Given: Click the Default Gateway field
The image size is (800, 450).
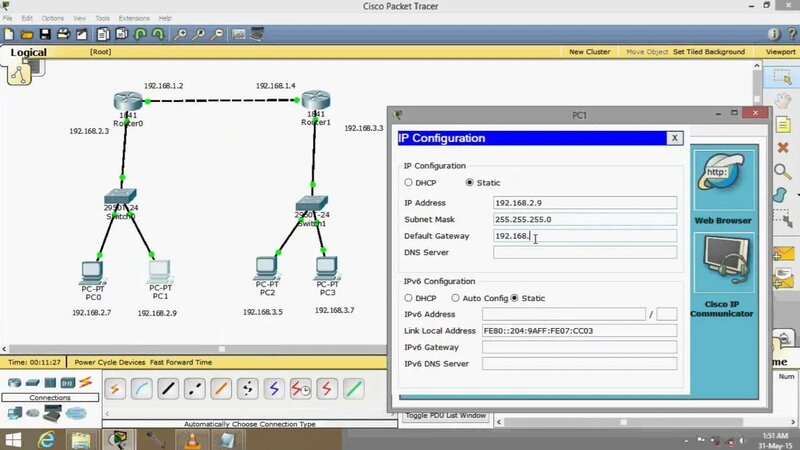Looking at the screenshot, I should tap(585, 236).
